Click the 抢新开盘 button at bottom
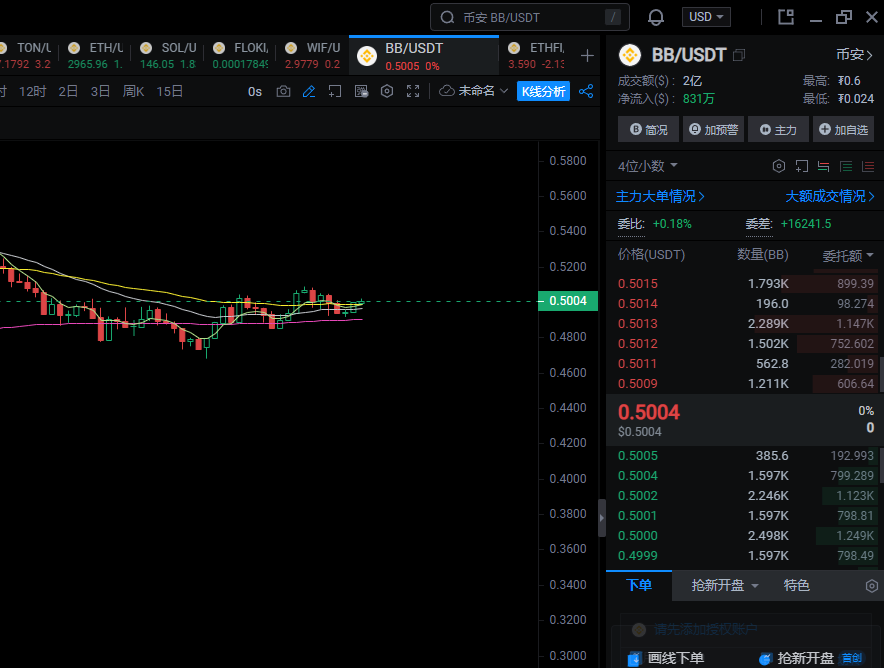 pyautogui.click(x=810, y=658)
